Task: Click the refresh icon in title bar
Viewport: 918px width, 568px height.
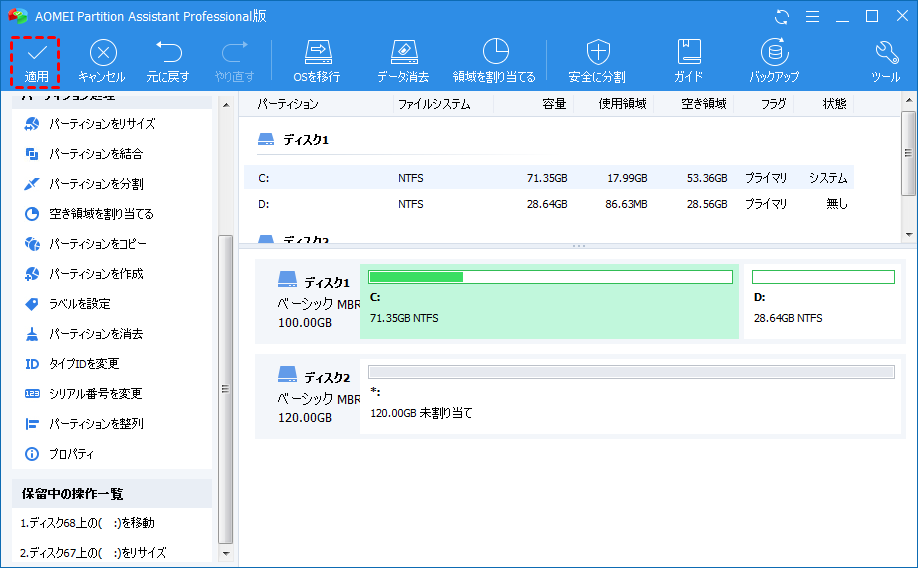Action: coord(782,16)
